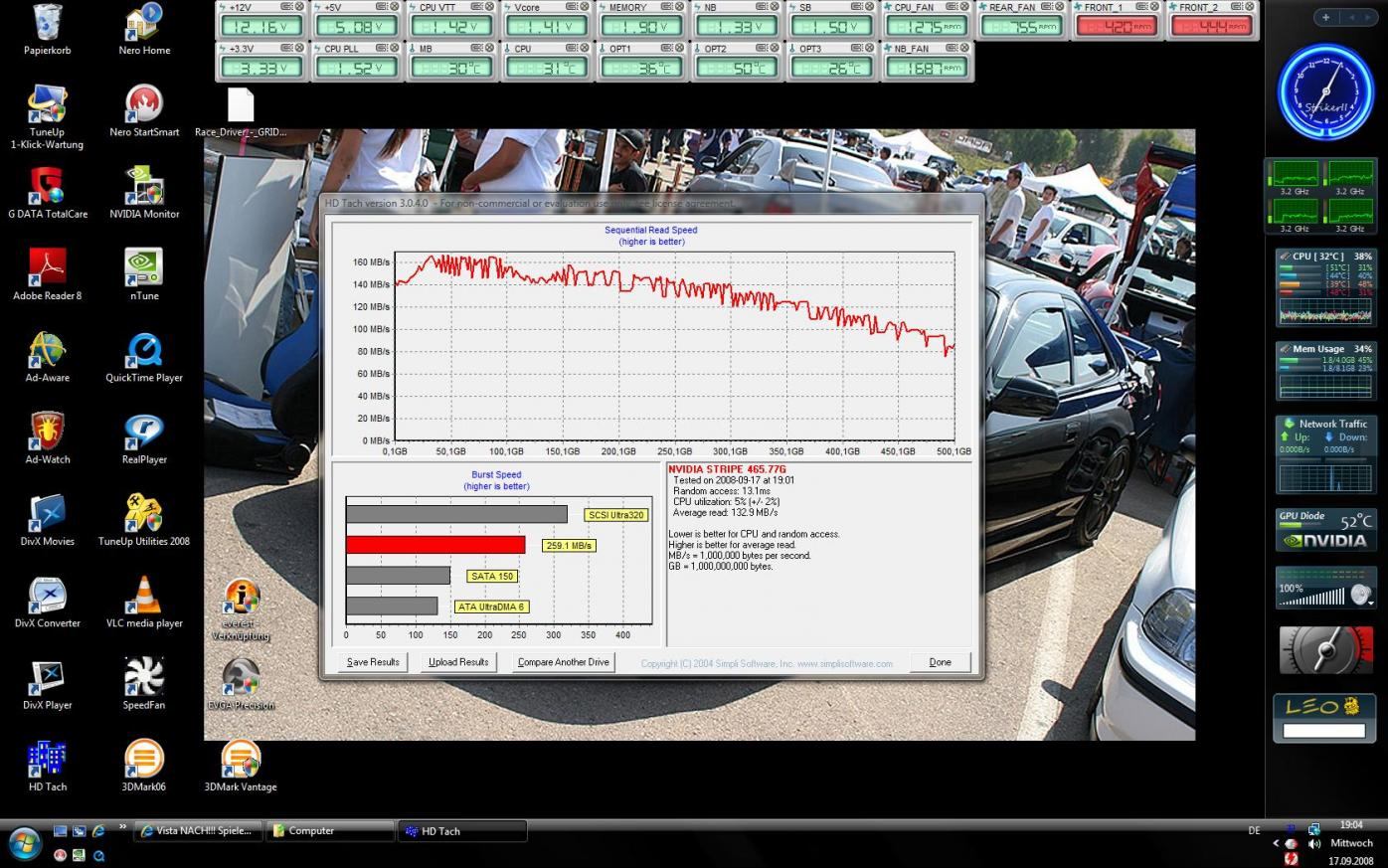This screenshot has height=868, width=1388.
Task: Click the StrikerII clock gadget
Action: click(x=1326, y=92)
